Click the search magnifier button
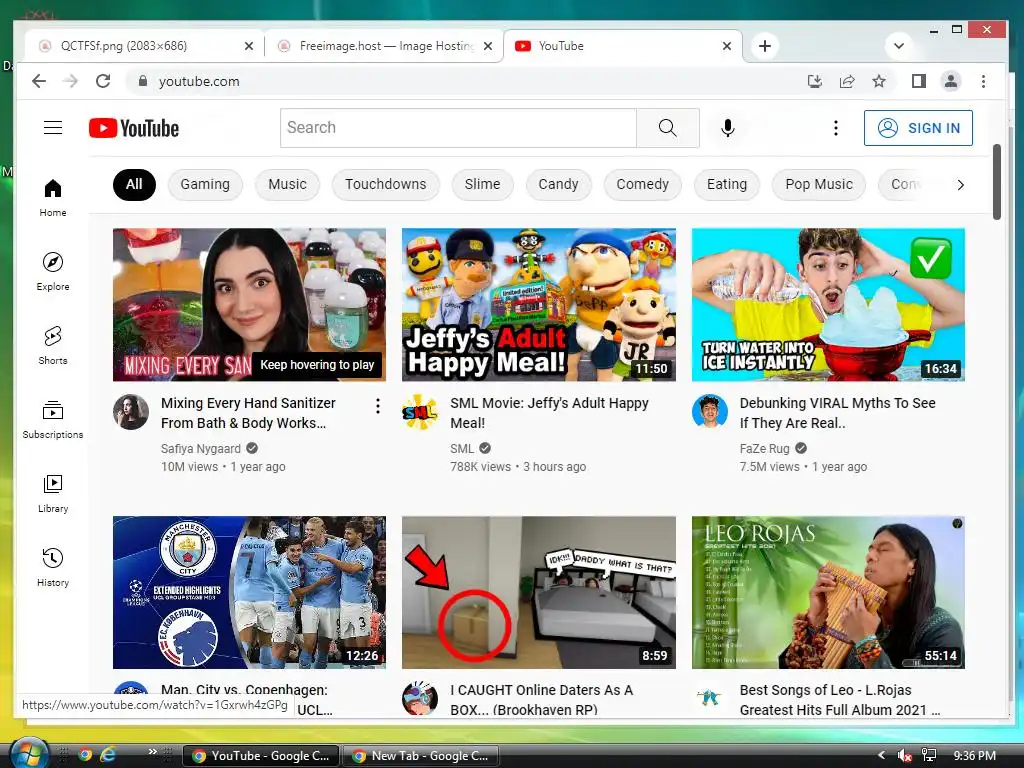The width and height of the screenshot is (1024, 768). click(667, 127)
